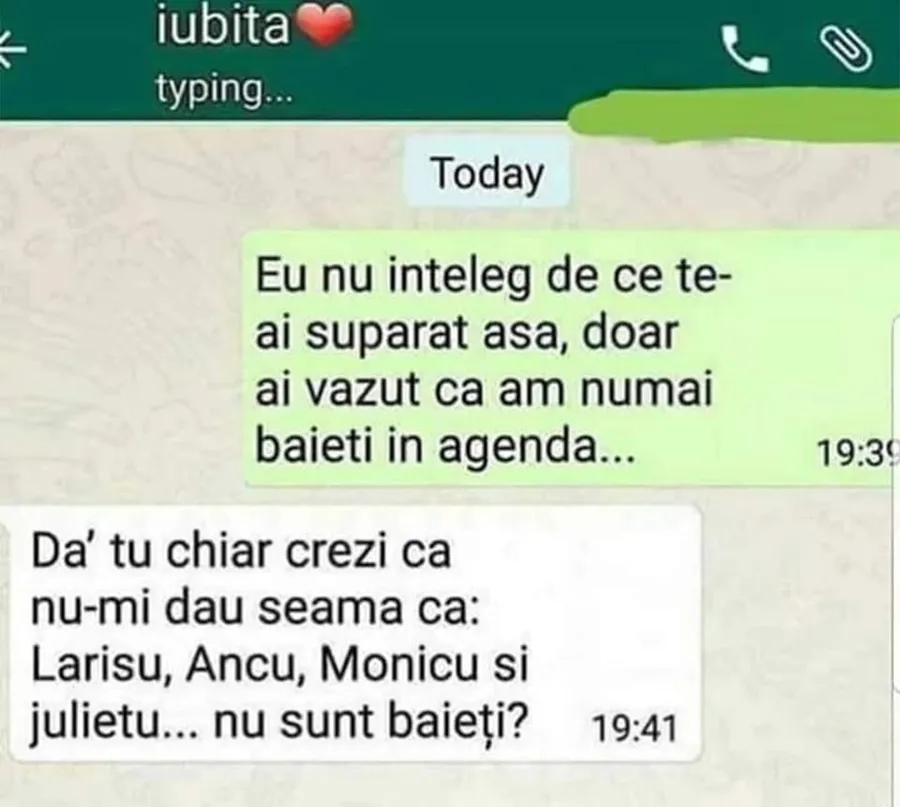The width and height of the screenshot is (900, 807).
Task: Click the red heart emoji
Action: [325, 26]
